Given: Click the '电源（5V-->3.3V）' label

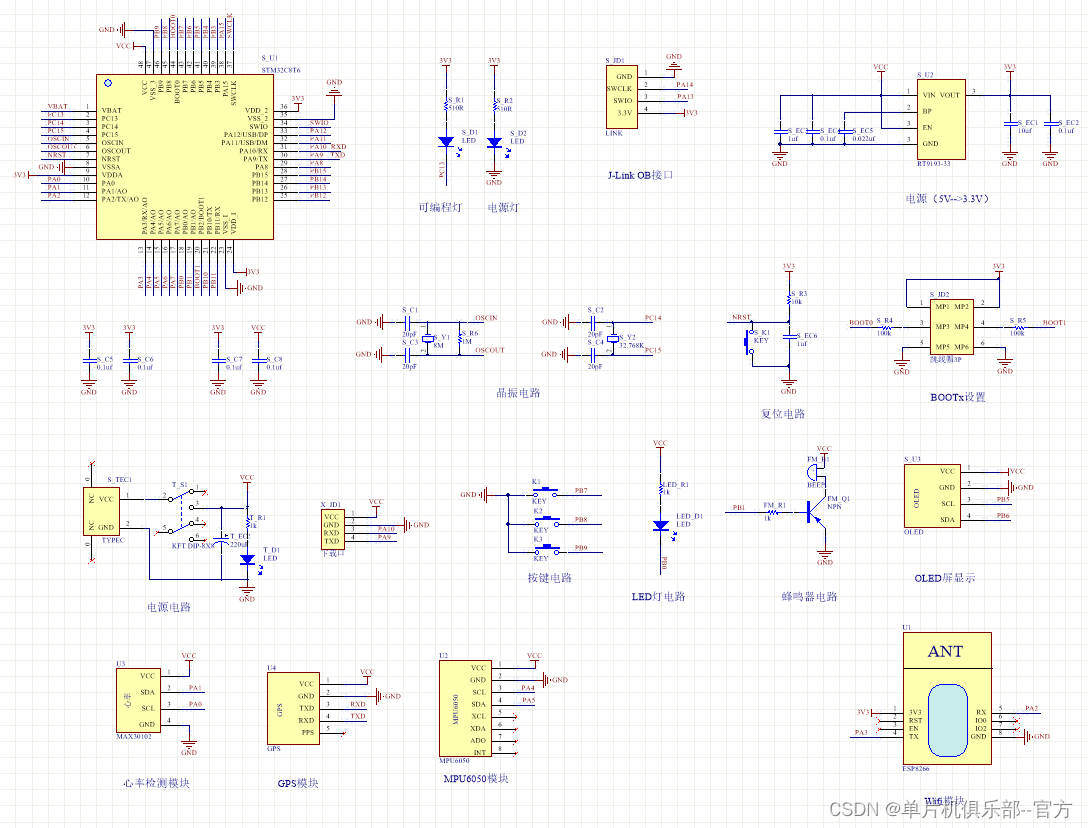Looking at the screenshot, I should pos(947,198).
